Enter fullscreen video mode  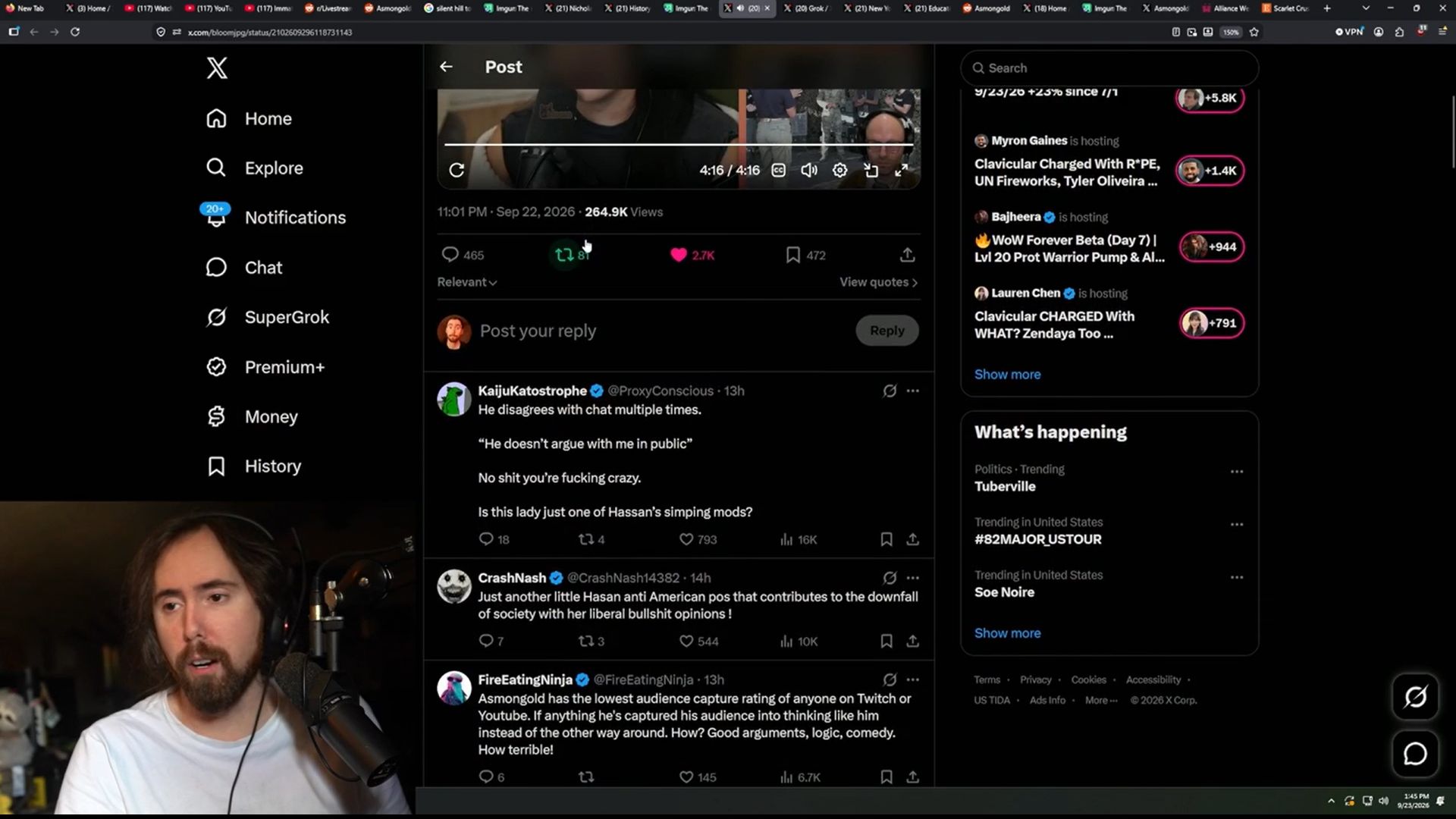point(901,170)
